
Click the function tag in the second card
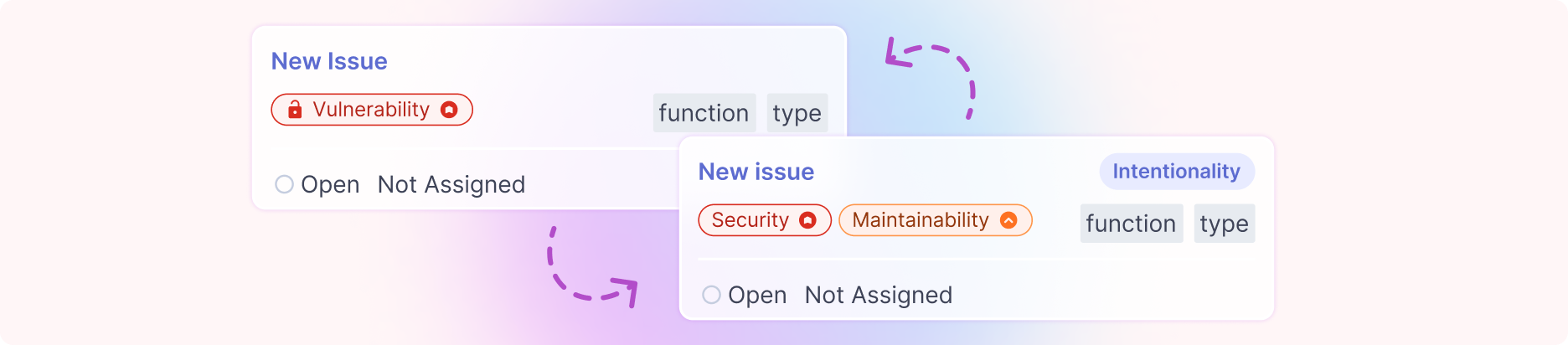click(1132, 224)
